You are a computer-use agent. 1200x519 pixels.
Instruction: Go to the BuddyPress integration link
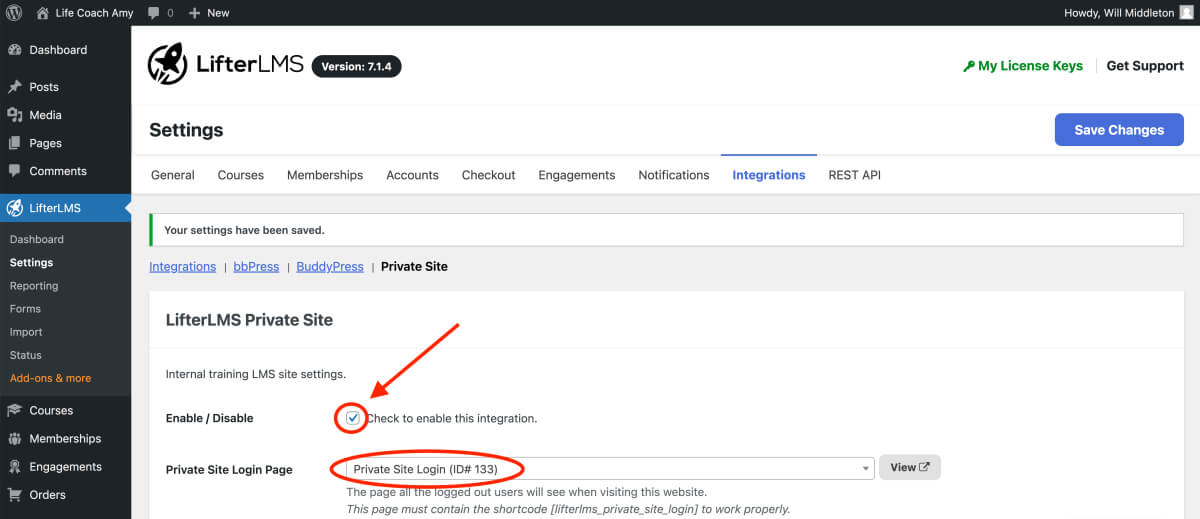click(330, 267)
